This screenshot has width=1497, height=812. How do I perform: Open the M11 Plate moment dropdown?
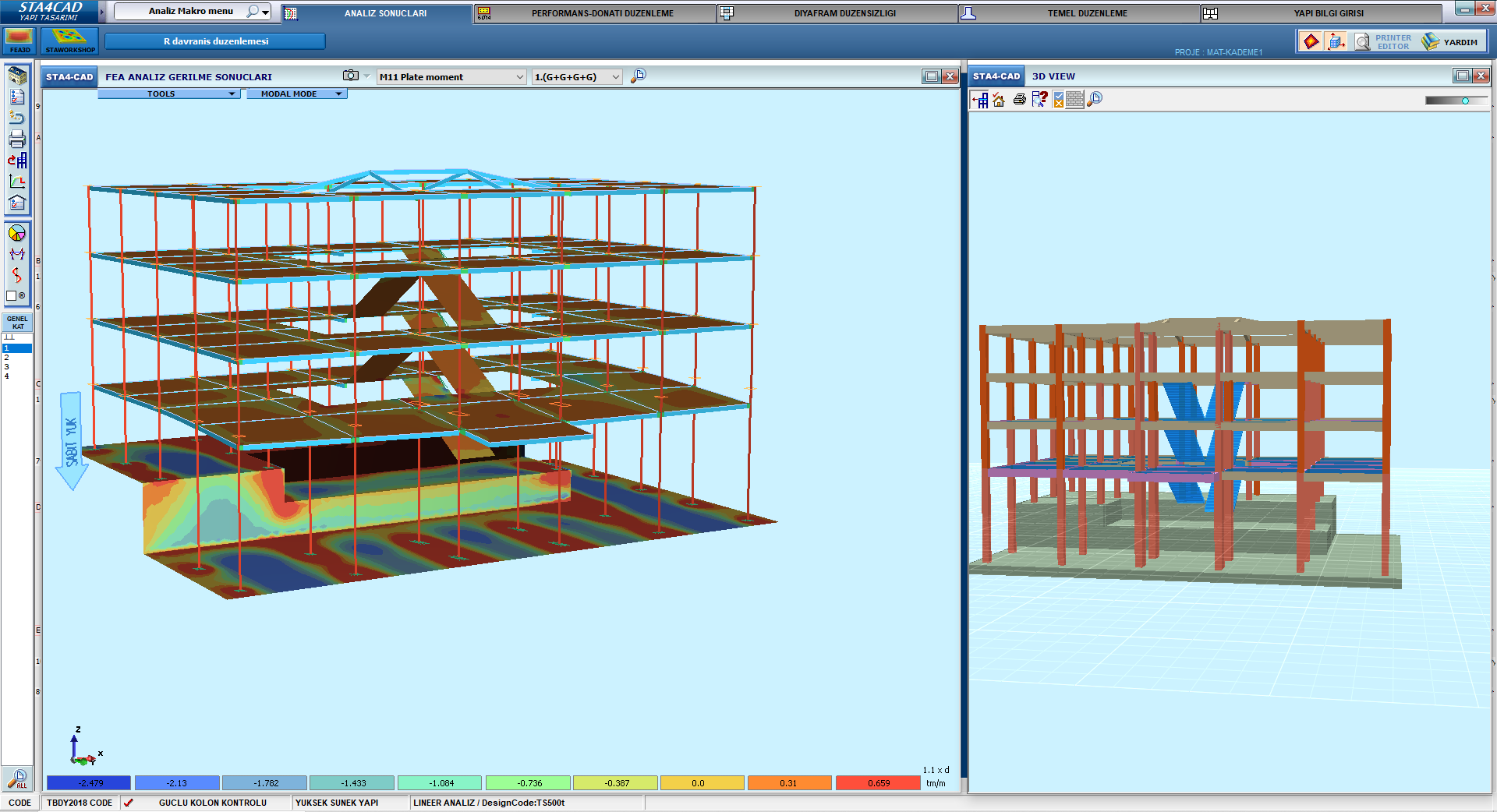coord(451,77)
